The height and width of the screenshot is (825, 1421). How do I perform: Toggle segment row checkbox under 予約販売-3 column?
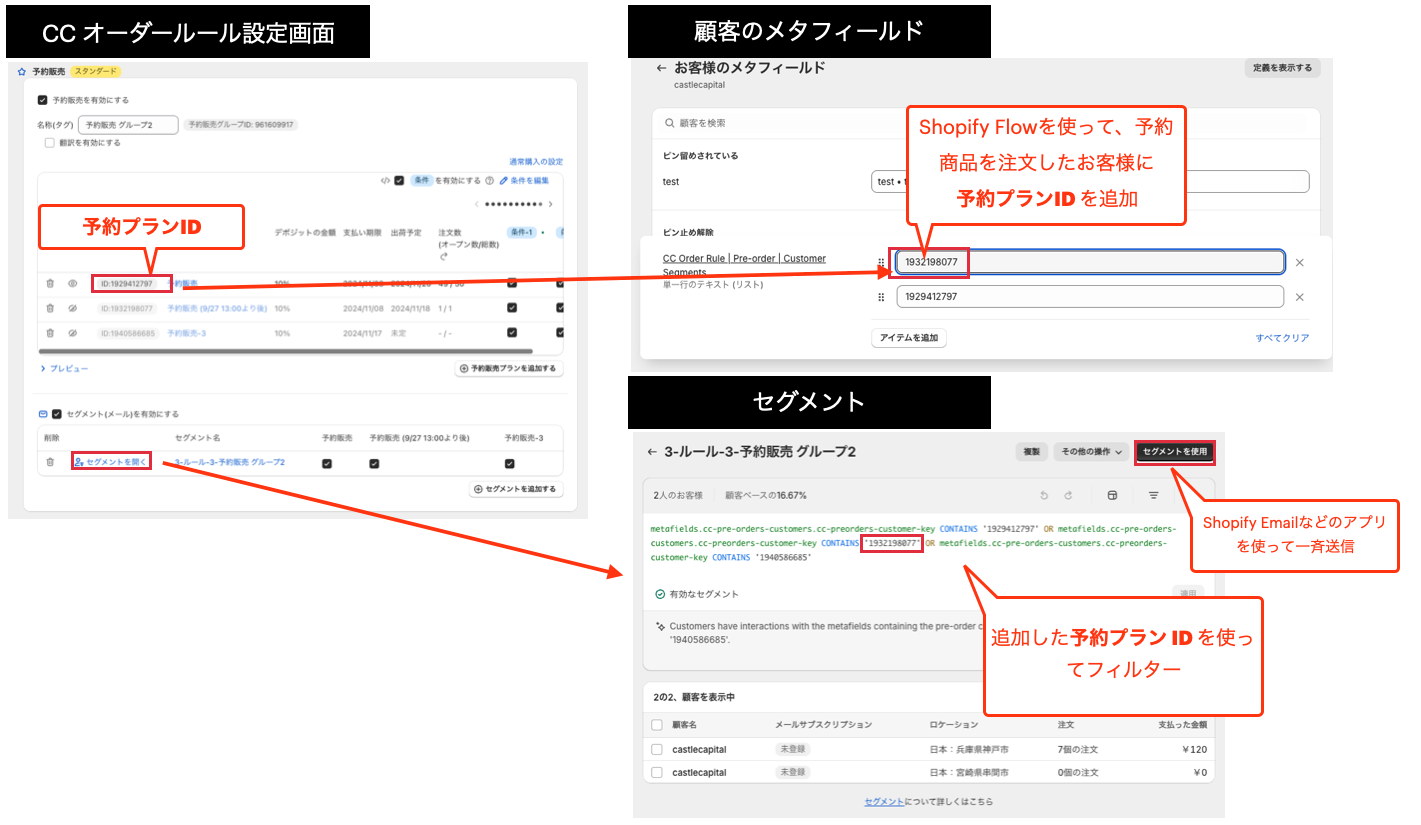pyautogui.click(x=510, y=463)
